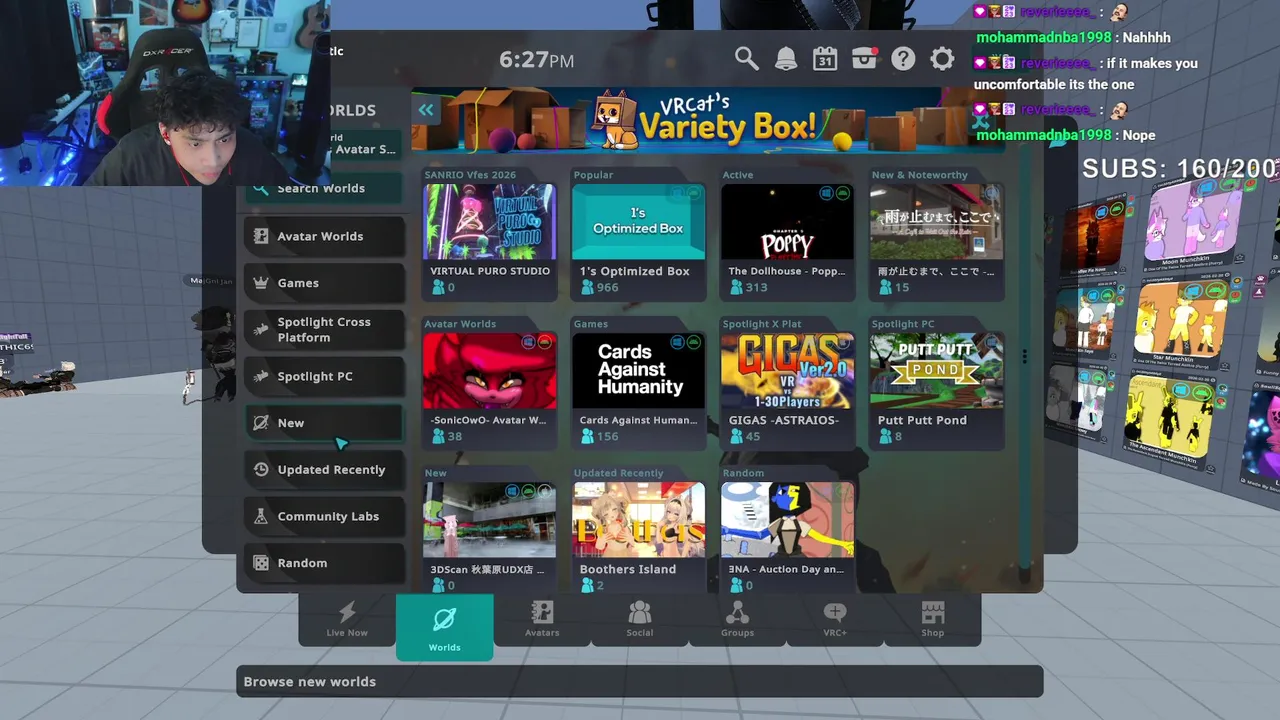
Task: Click the vertical three-dot handle beside world list
Action: coord(1024,356)
